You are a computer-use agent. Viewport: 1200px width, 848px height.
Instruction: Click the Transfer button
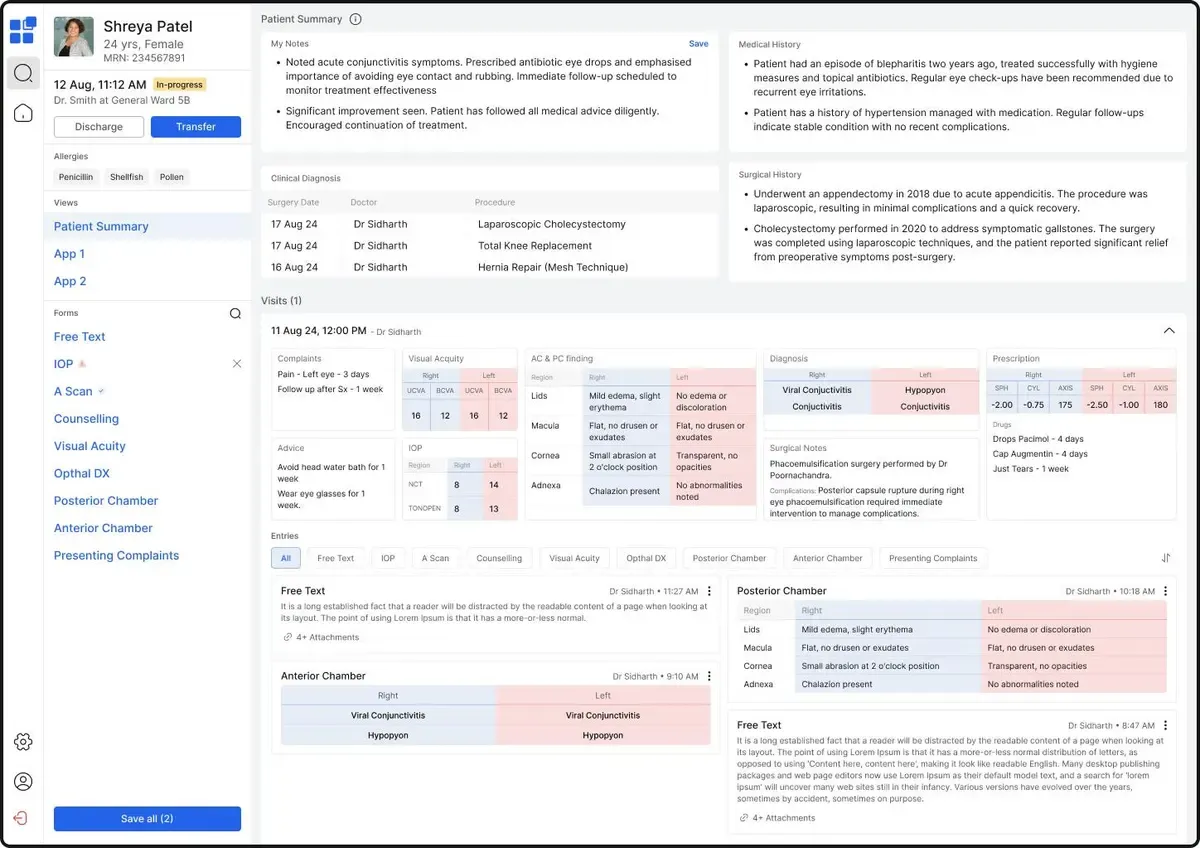point(196,127)
